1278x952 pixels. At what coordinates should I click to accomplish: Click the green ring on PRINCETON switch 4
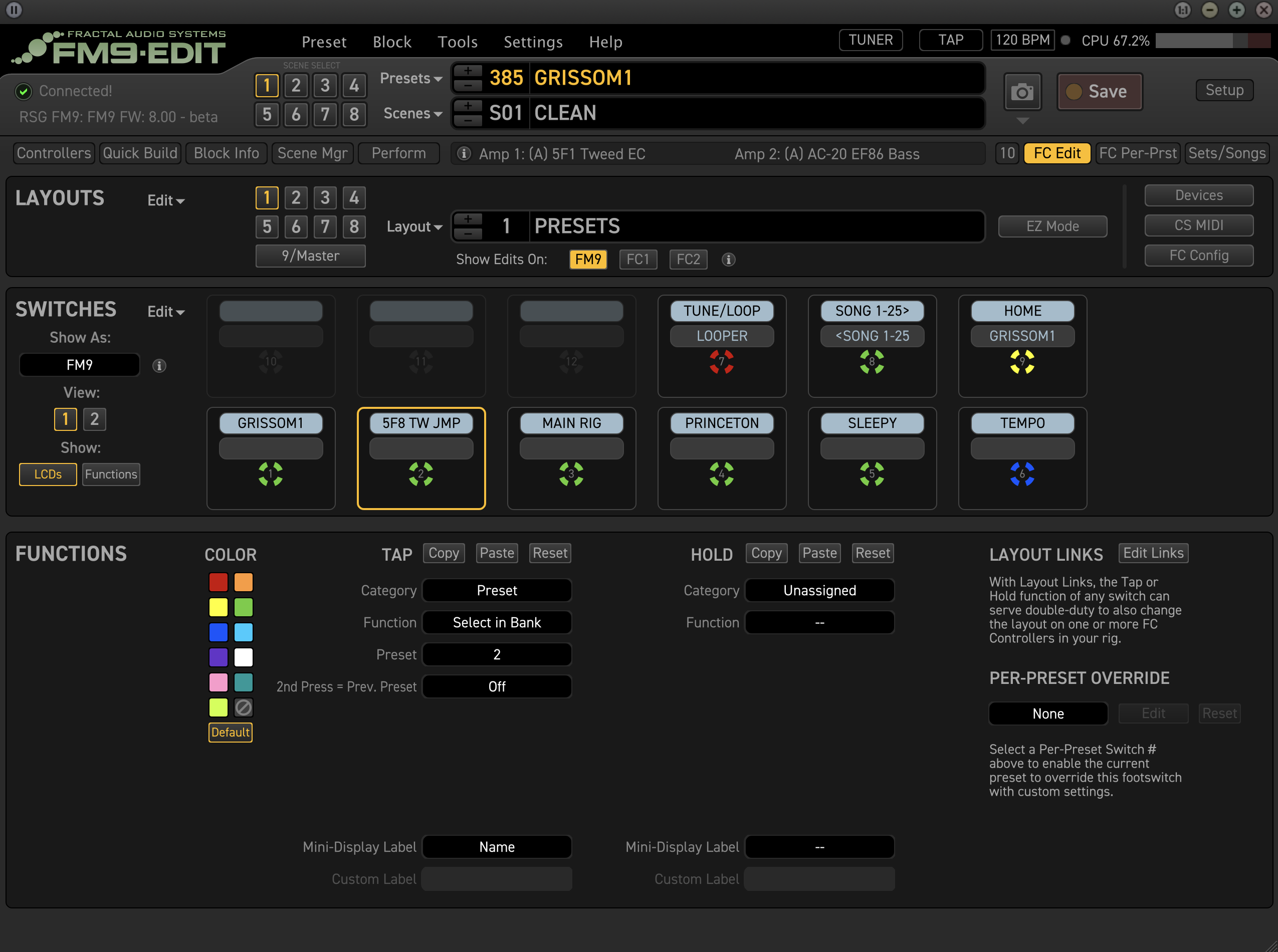pyautogui.click(x=721, y=473)
